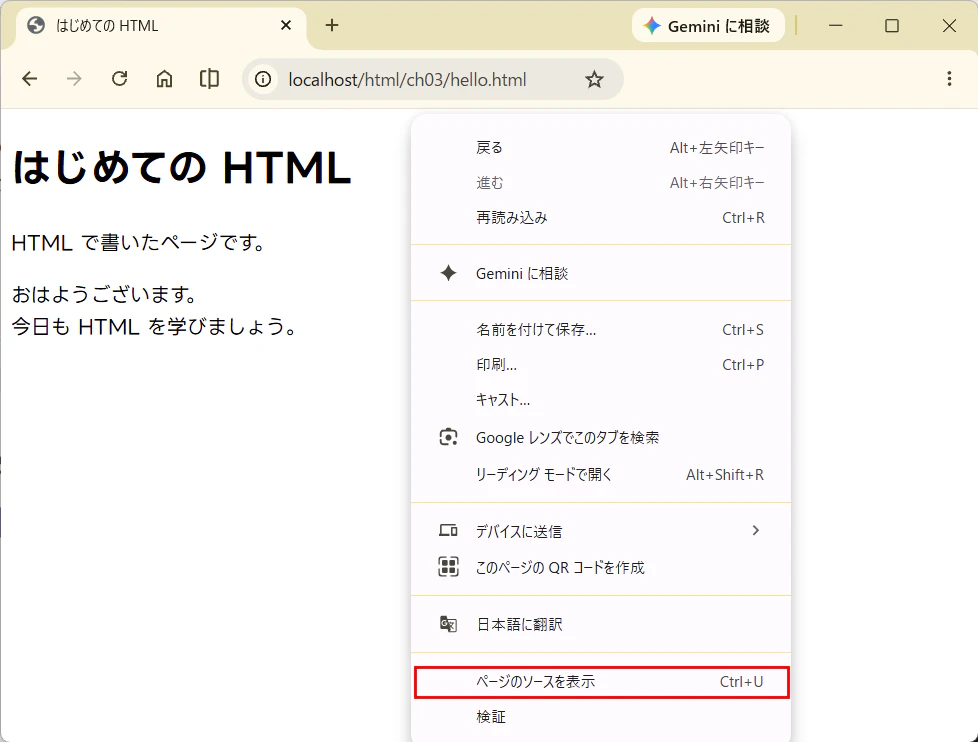The image size is (978, 742).
Task: Open the split view icon next to home
Action: [209, 79]
